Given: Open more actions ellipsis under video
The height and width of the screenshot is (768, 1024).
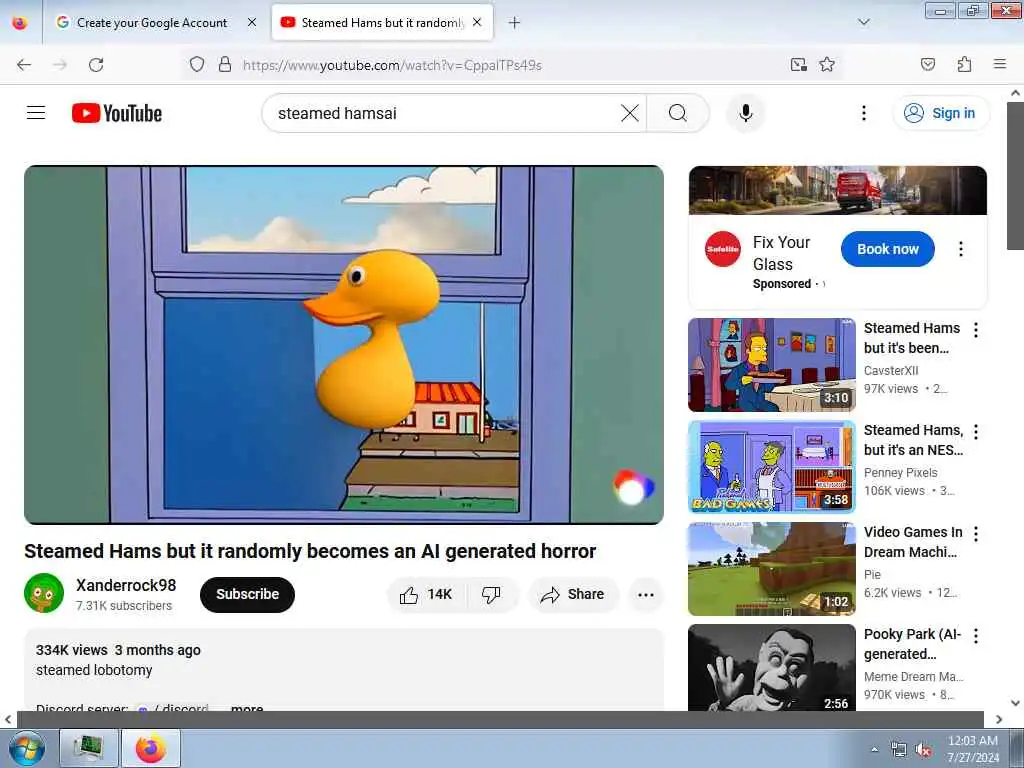Looking at the screenshot, I should (646, 594).
